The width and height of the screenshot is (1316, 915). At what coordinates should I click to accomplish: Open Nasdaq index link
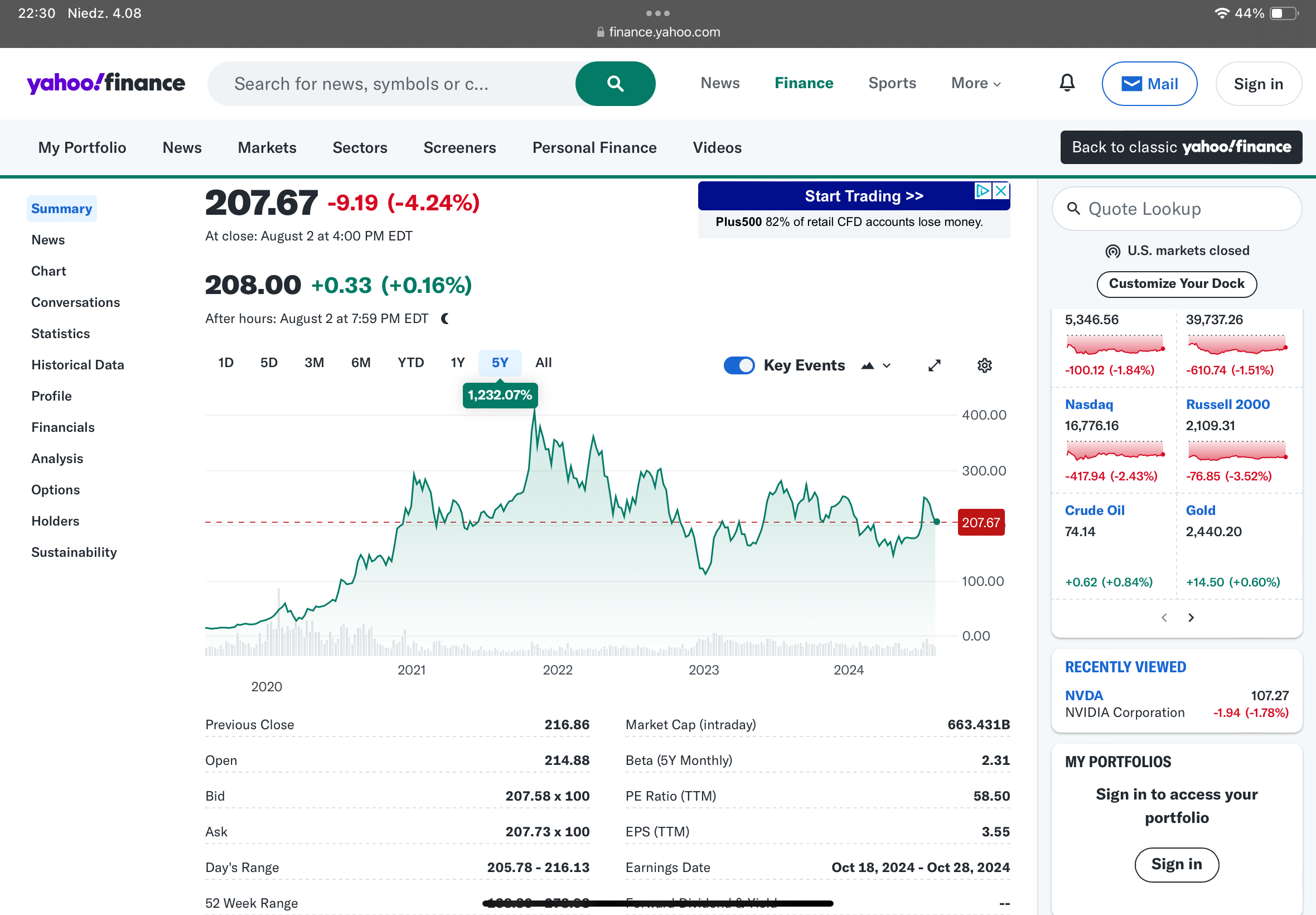[x=1088, y=404]
